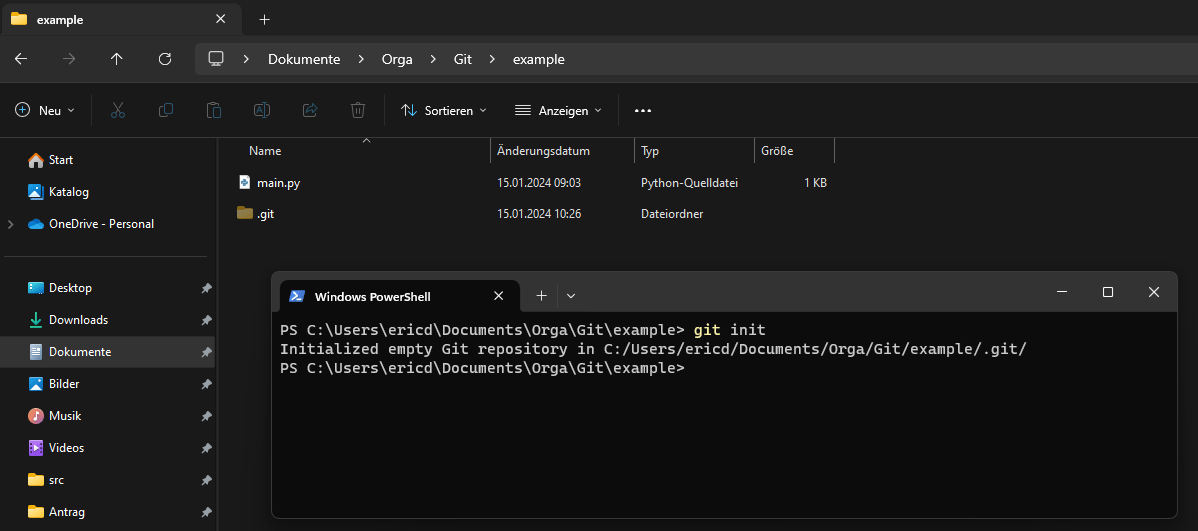The image size is (1198, 531).
Task: Click the Copy icon in toolbar
Action: [x=166, y=110]
